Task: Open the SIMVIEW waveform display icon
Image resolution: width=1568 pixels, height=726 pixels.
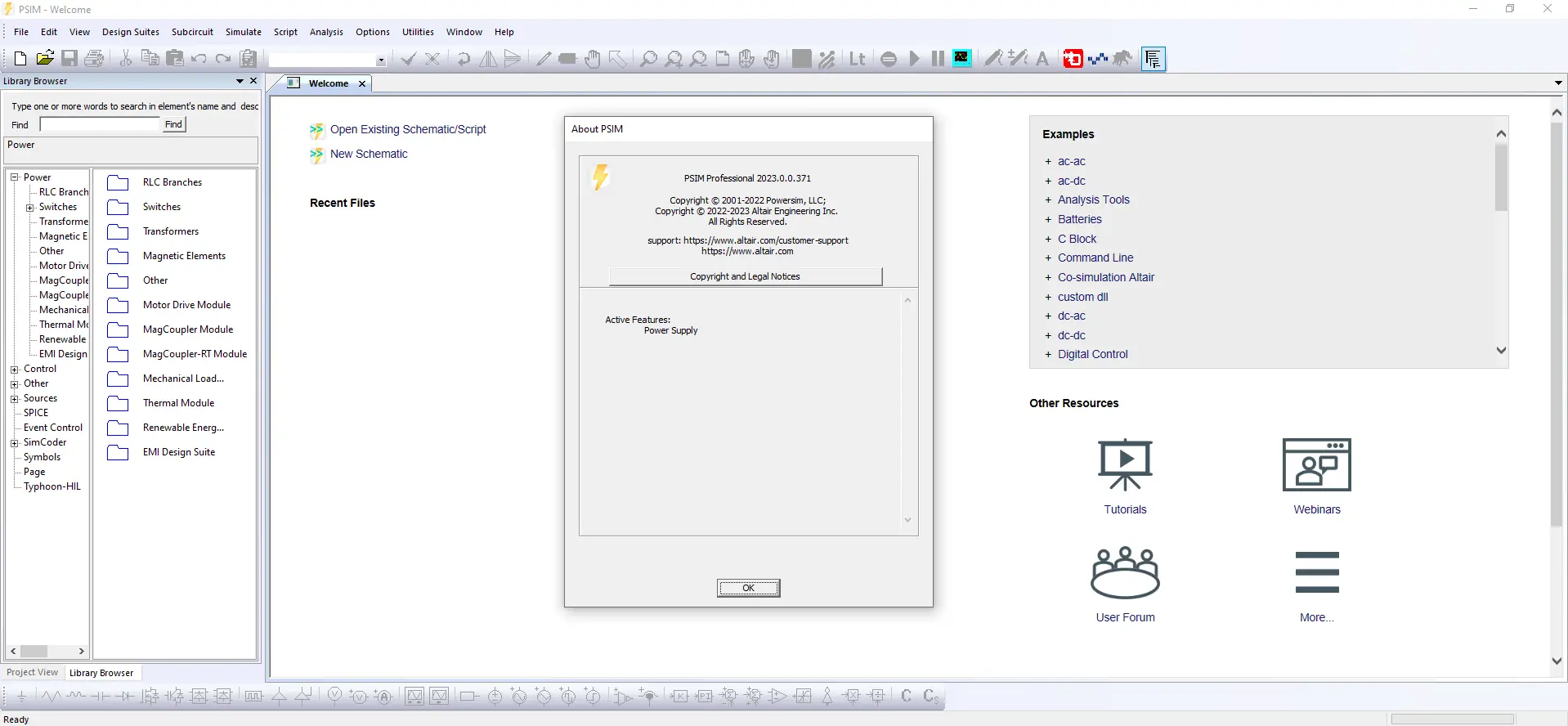Action: pos(962,58)
